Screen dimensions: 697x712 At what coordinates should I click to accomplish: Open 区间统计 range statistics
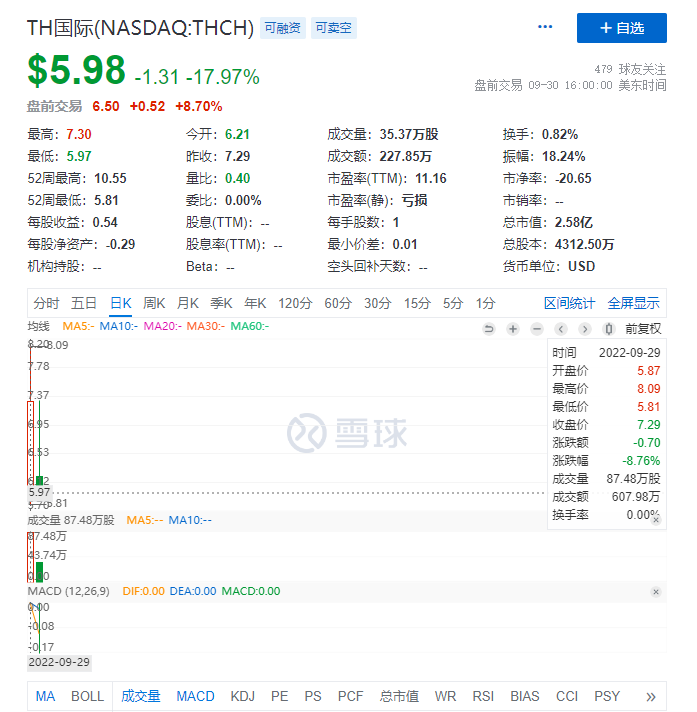(x=569, y=303)
